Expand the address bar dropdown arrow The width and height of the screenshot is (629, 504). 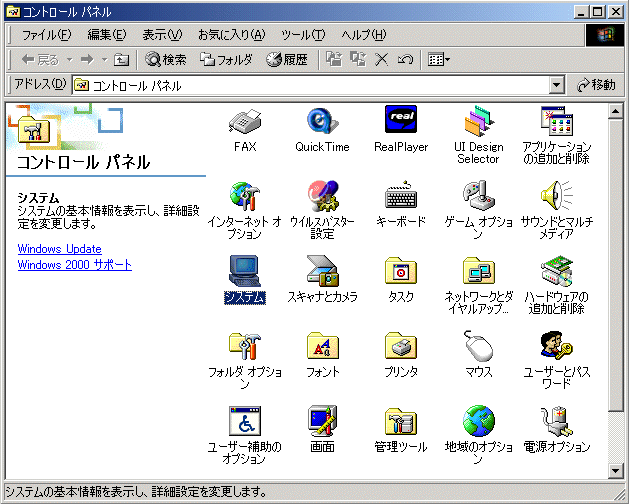click(x=558, y=86)
